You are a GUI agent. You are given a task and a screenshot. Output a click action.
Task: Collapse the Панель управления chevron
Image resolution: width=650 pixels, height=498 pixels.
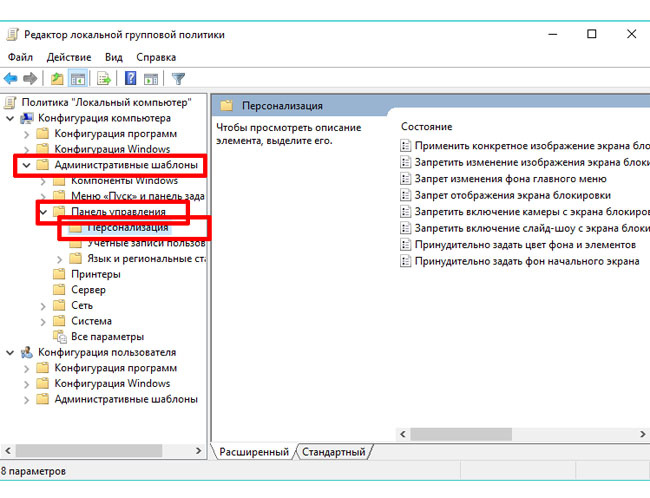43,212
